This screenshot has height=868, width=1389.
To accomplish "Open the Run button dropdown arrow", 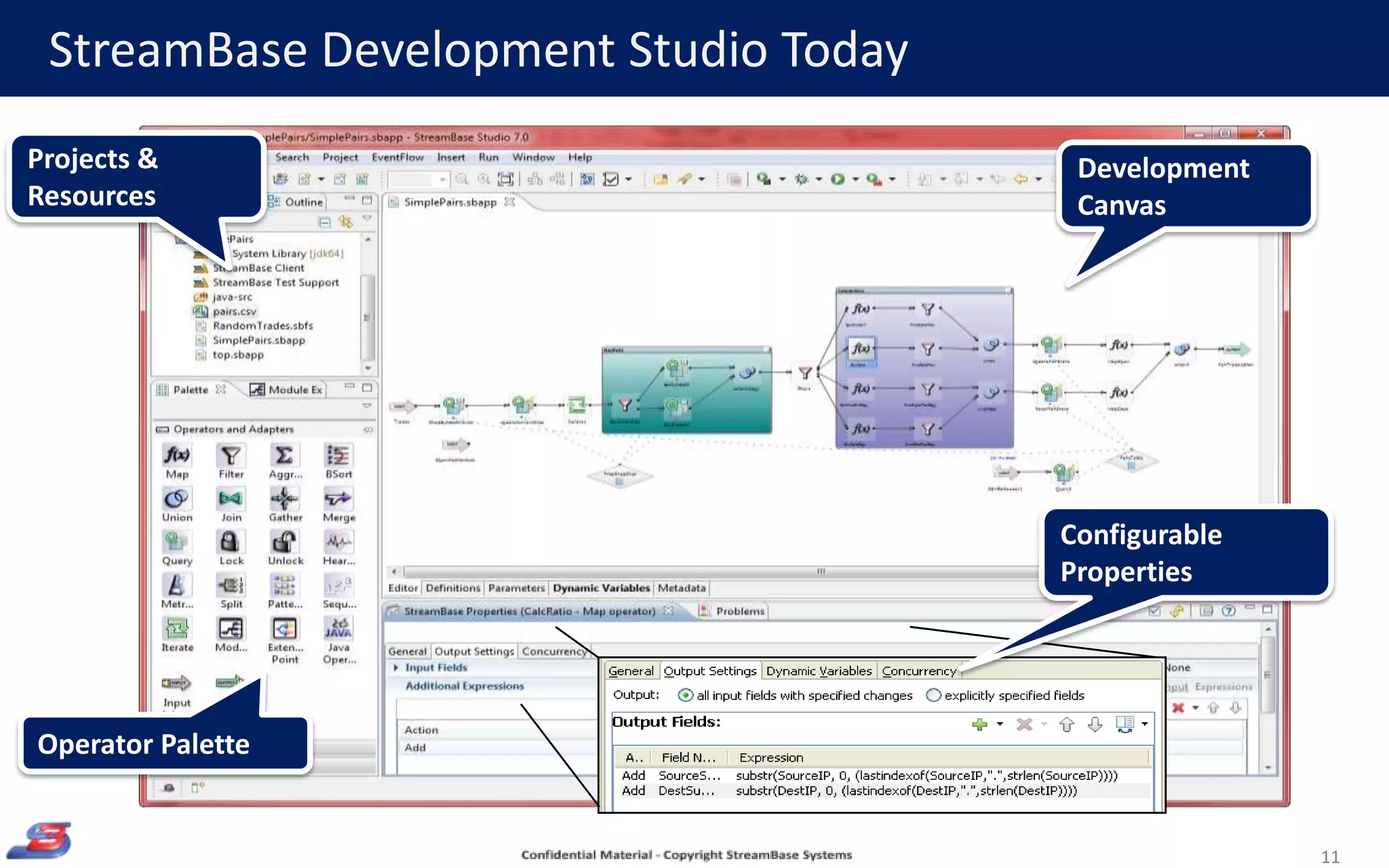I will coord(855,179).
